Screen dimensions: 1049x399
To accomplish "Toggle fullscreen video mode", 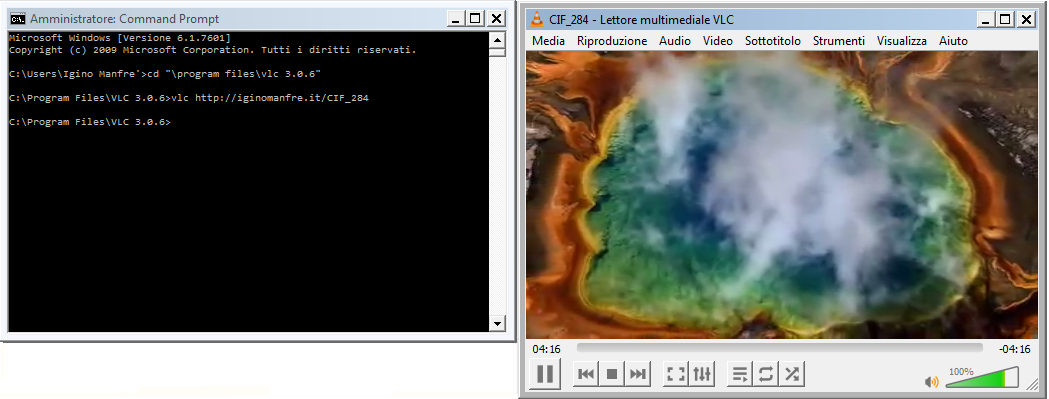I will coord(676,374).
